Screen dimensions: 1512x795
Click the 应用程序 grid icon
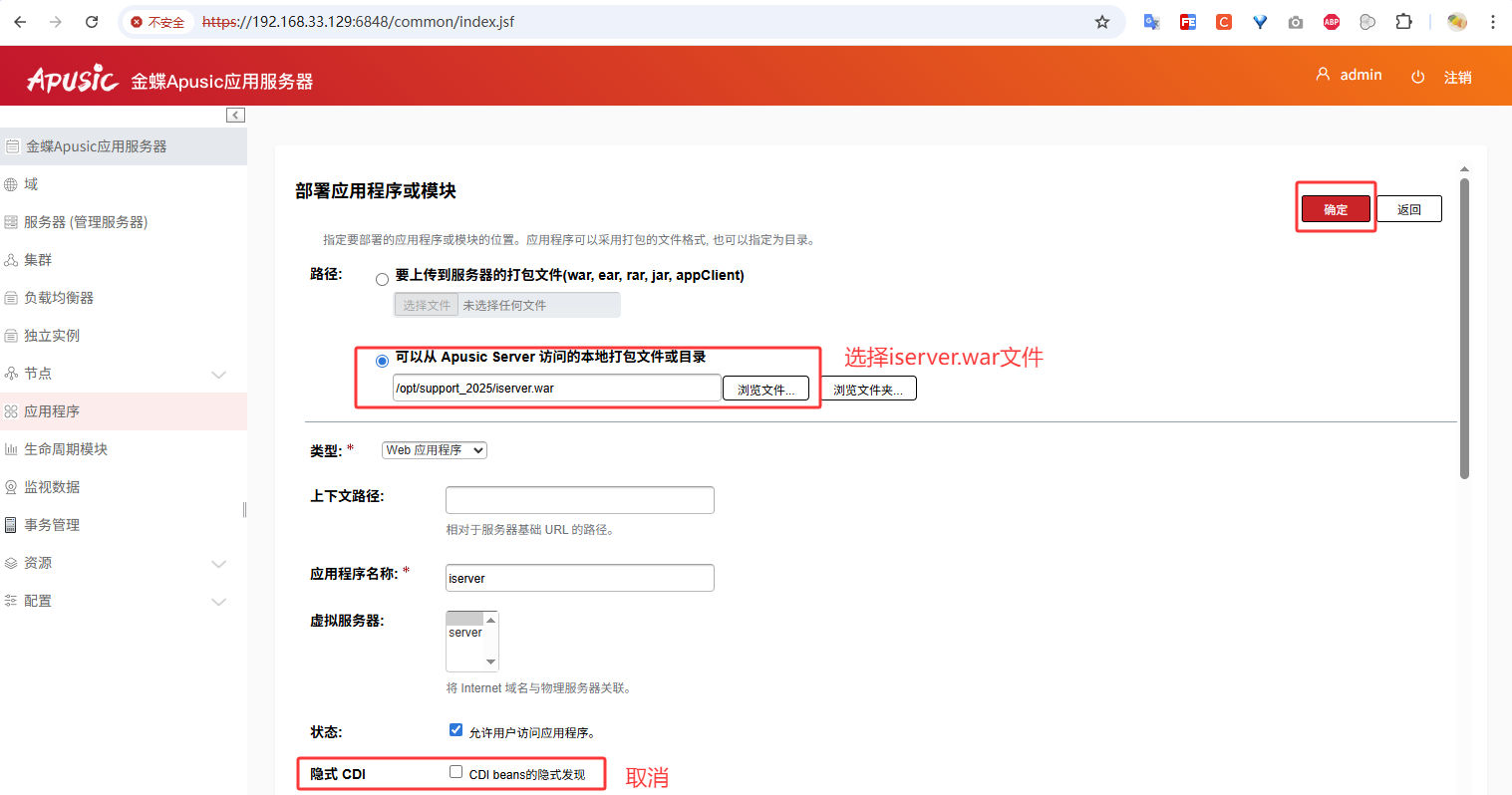pos(11,411)
